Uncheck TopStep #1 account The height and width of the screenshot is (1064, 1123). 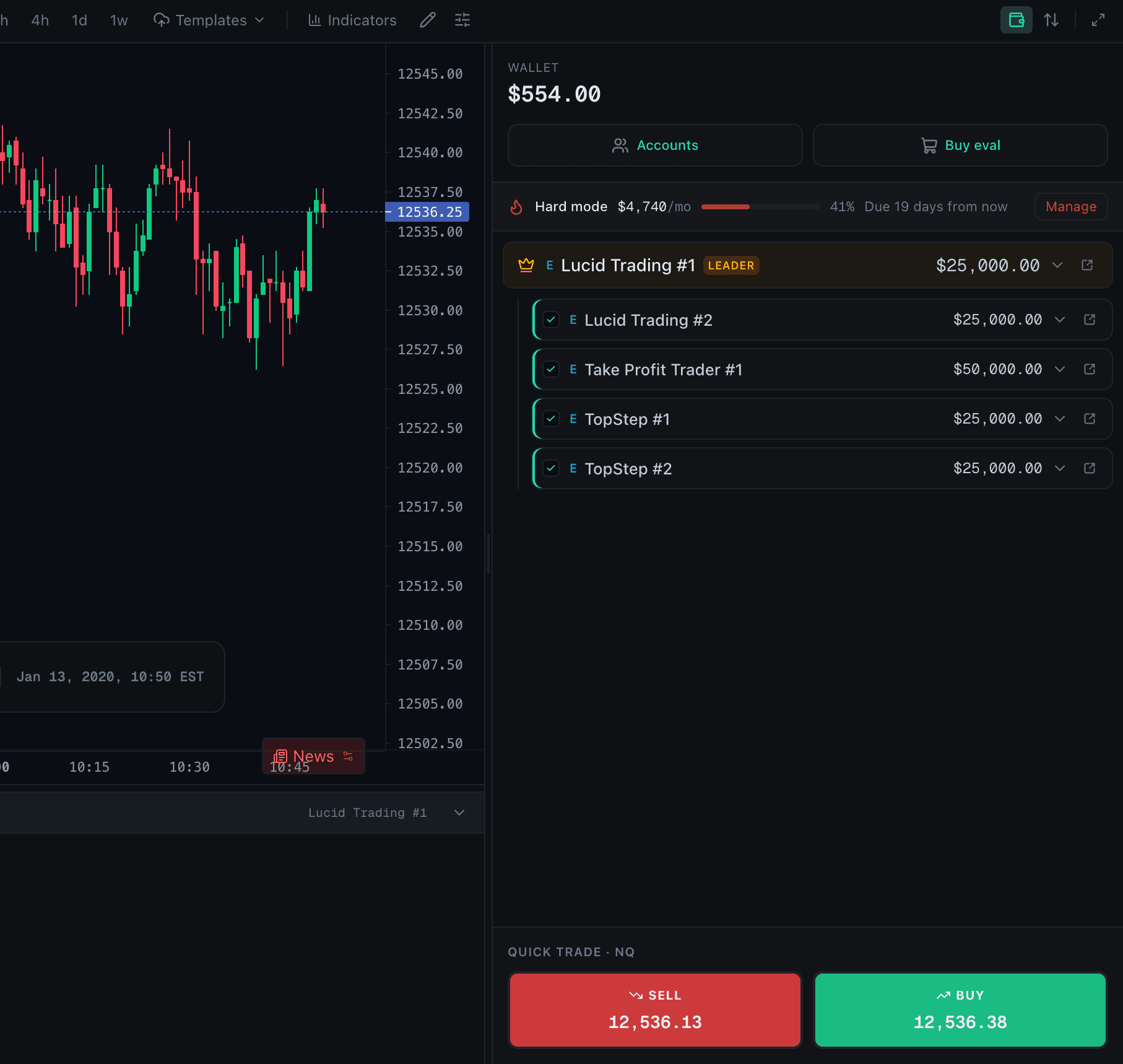click(551, 419)
